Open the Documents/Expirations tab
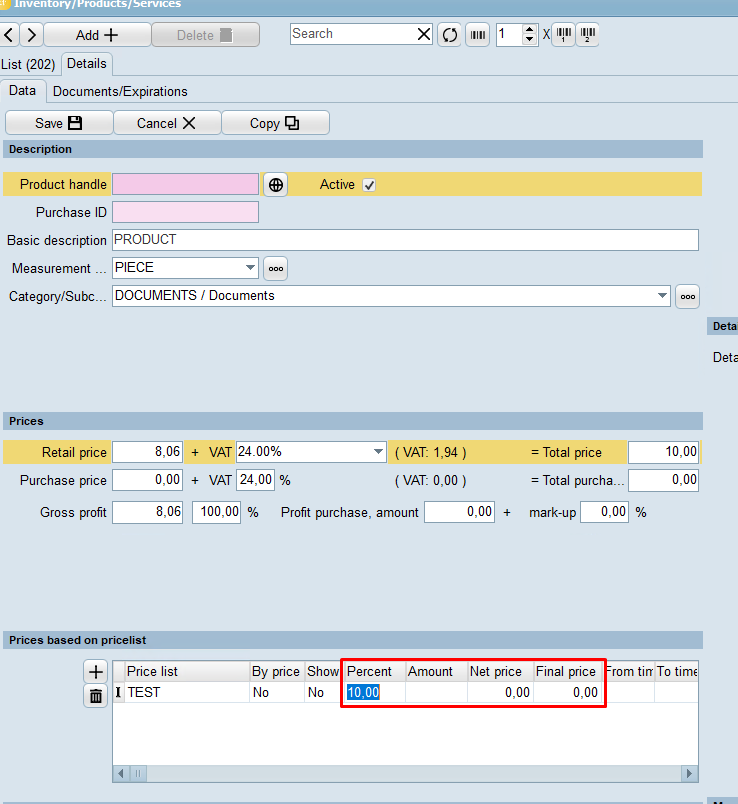 120,91
